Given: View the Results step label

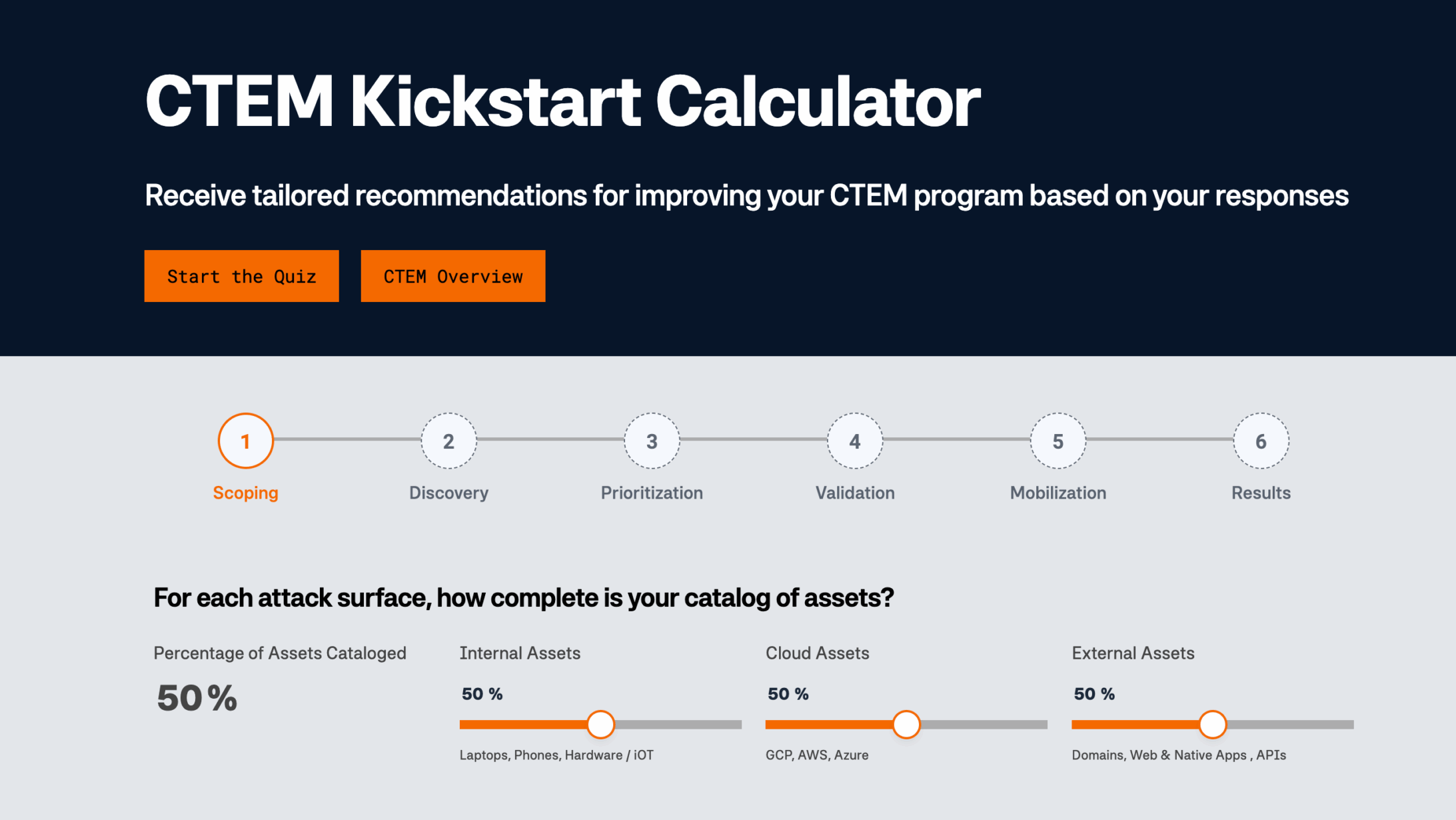Looking at the screenshot, I should point(1261,493).
